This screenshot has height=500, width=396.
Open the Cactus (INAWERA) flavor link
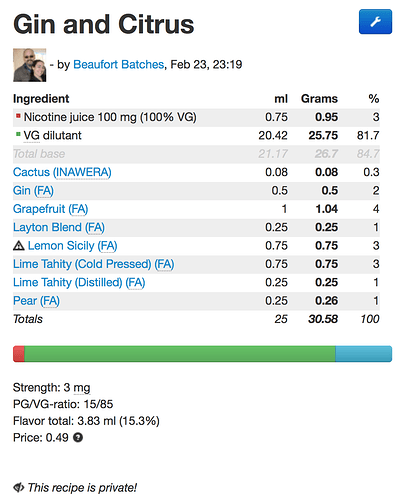pyautogui.click(x=62, y=172)
